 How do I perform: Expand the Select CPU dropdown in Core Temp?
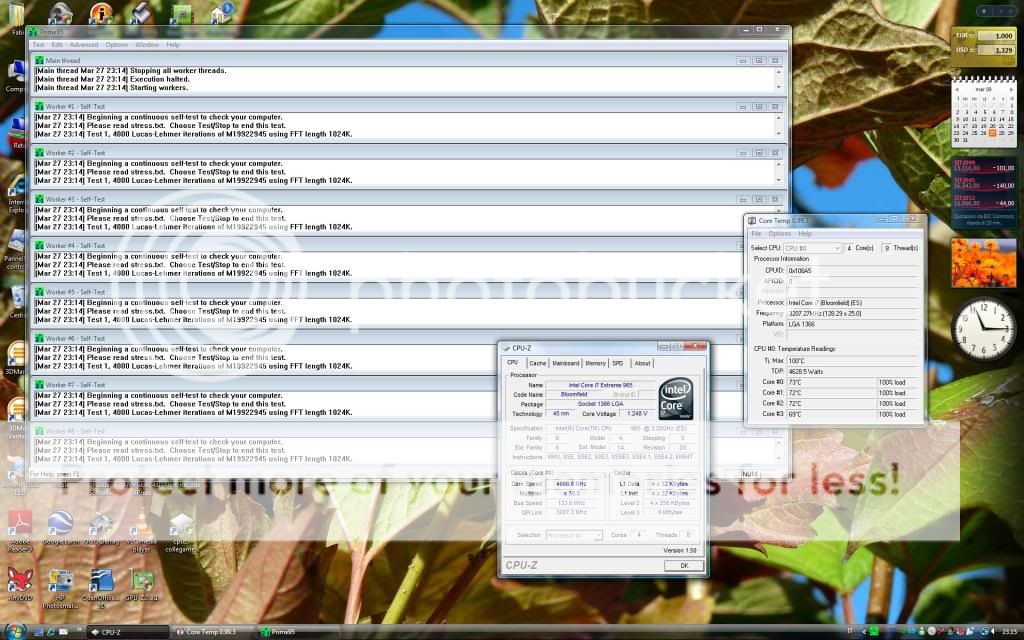pos(812,248)
